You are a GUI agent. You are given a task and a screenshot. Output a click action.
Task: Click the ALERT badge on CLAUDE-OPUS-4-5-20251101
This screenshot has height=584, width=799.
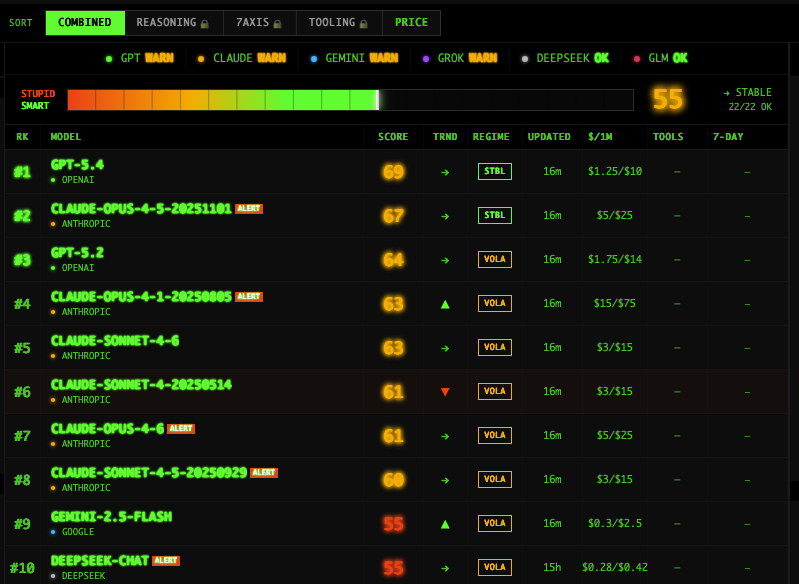249,208
